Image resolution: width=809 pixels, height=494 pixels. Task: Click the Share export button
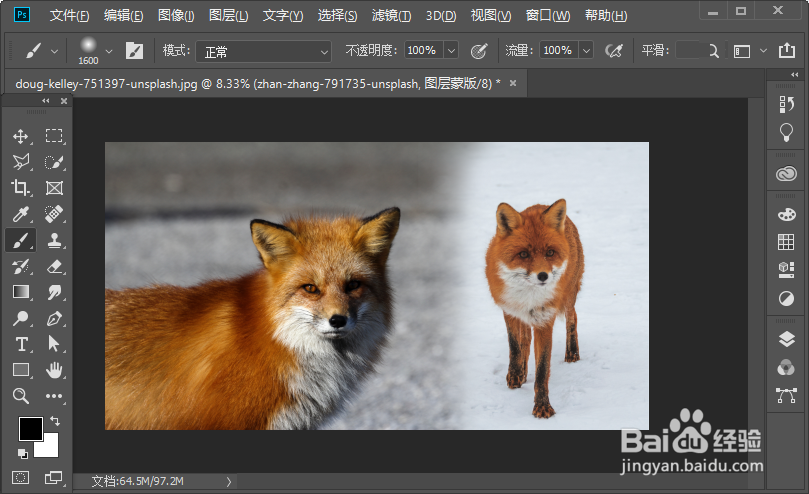pos(787,51)
